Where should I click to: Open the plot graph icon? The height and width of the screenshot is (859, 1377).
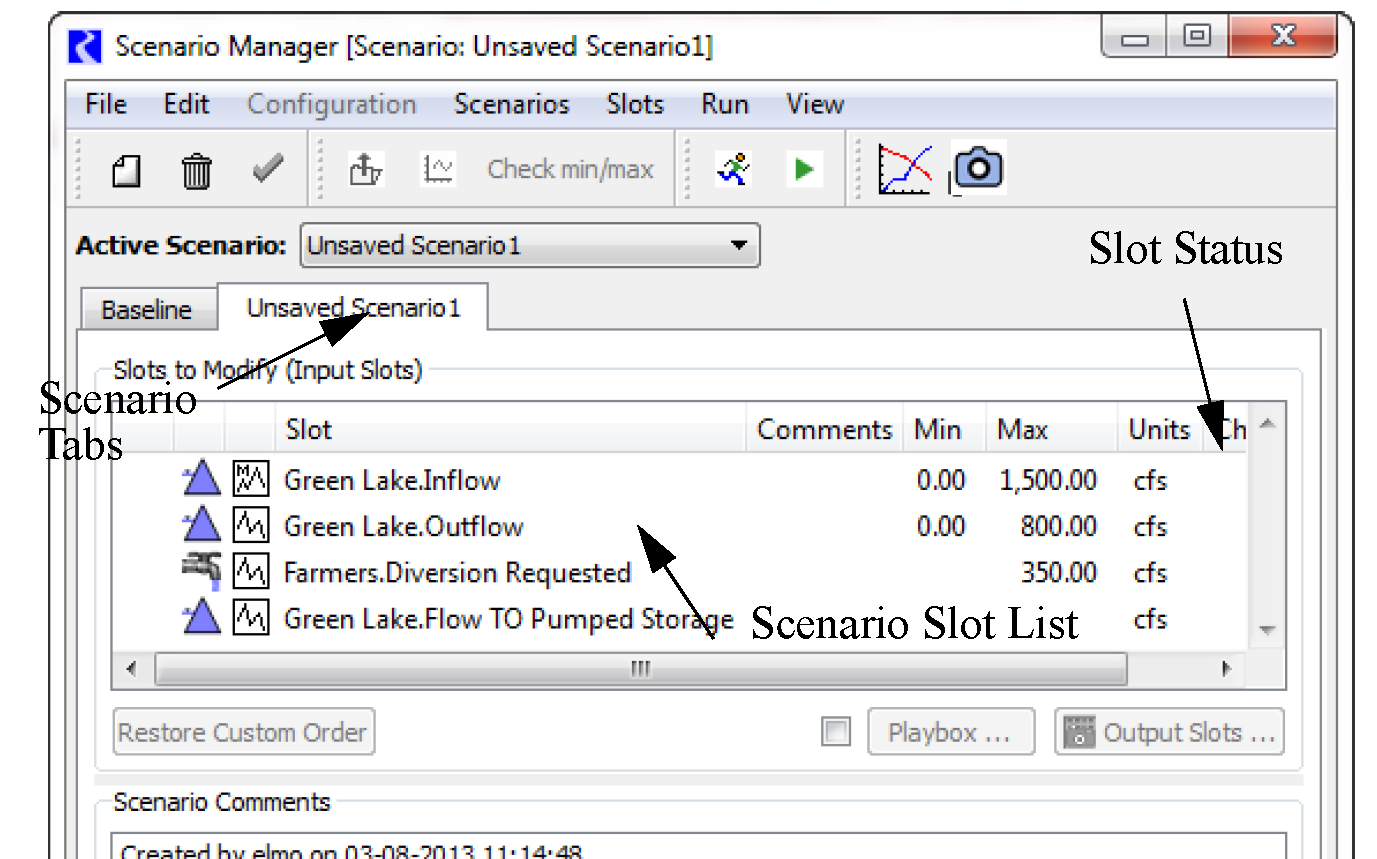coord(904,169)
